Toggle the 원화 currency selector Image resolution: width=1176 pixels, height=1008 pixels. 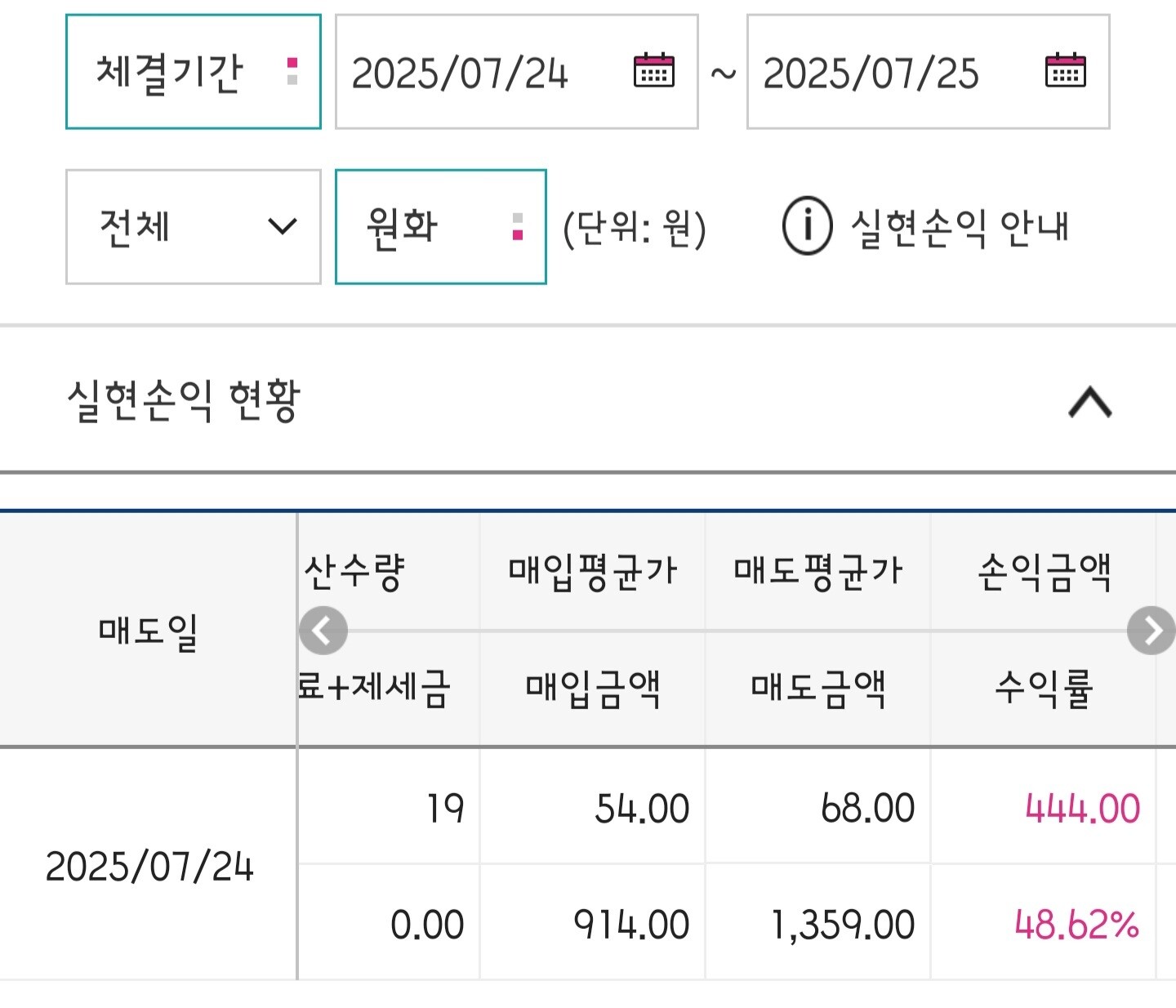click(440, 227)
